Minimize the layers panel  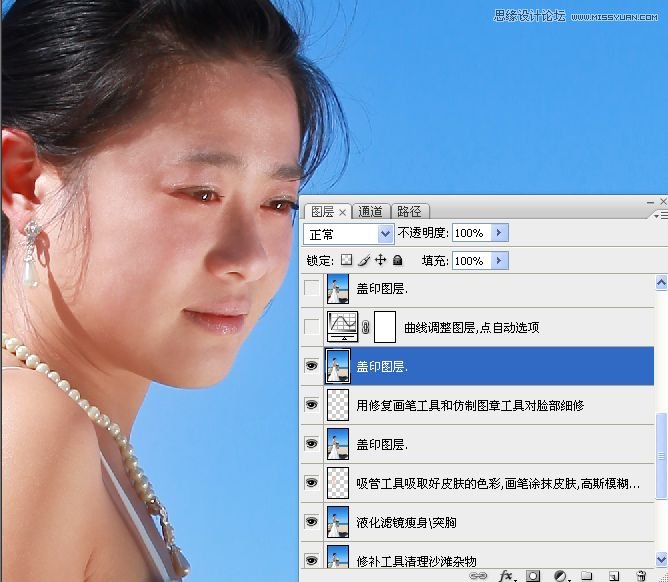click(x=650, y=202)
